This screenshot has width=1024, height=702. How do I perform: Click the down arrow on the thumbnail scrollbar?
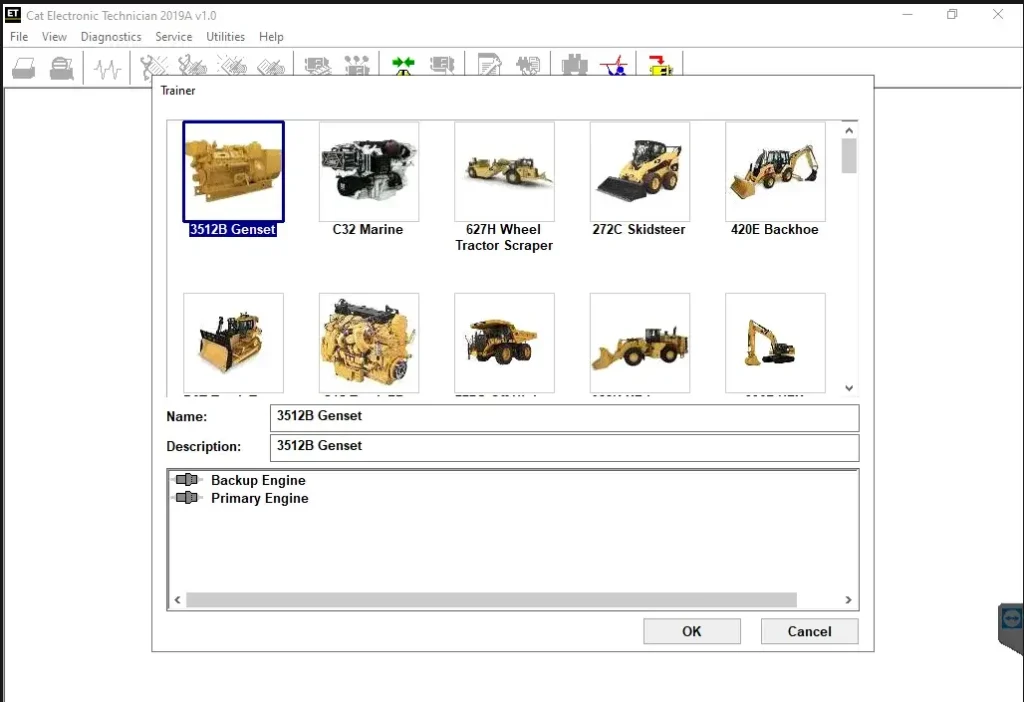point(848,387)
